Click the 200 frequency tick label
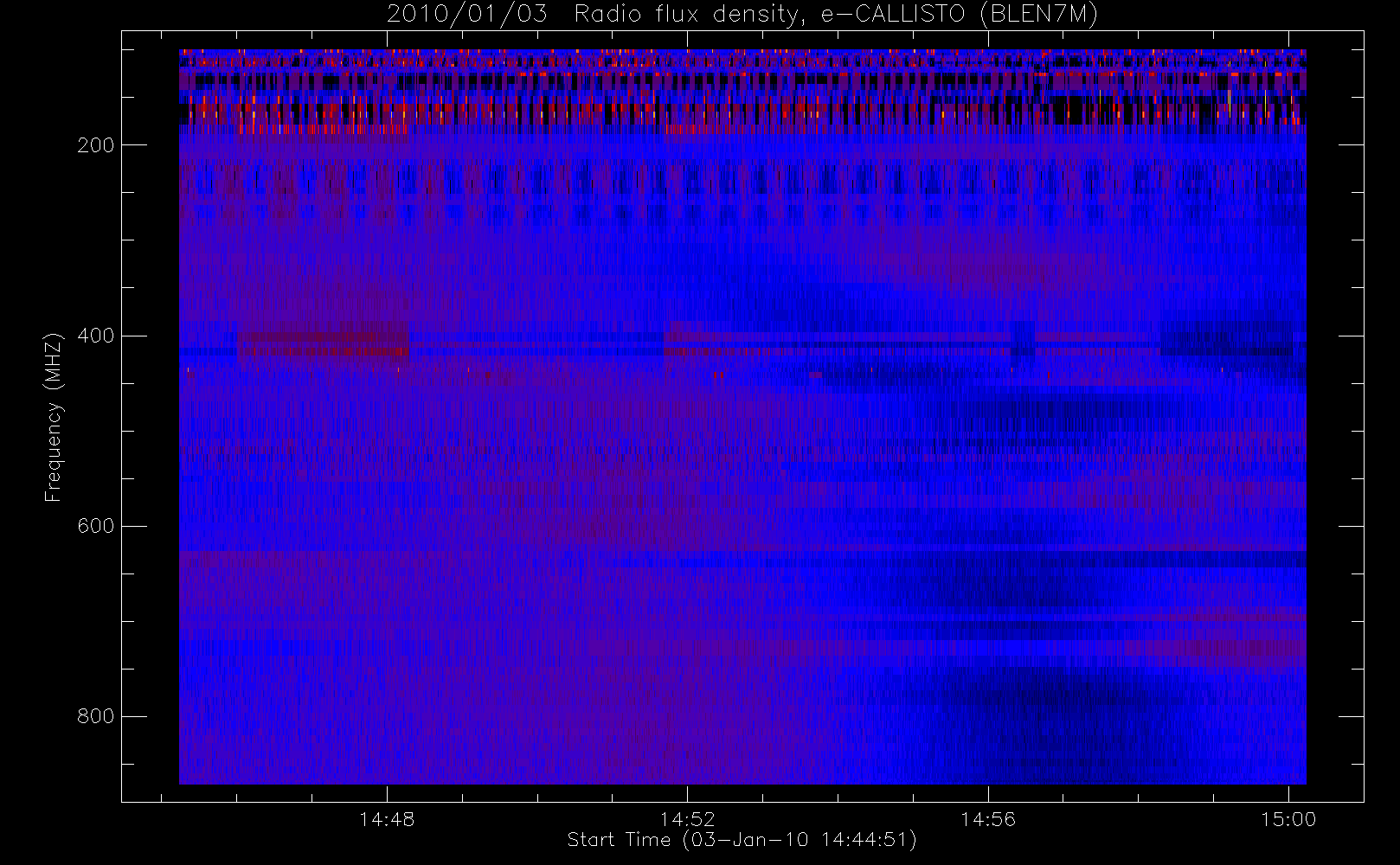 click(96, 145)
